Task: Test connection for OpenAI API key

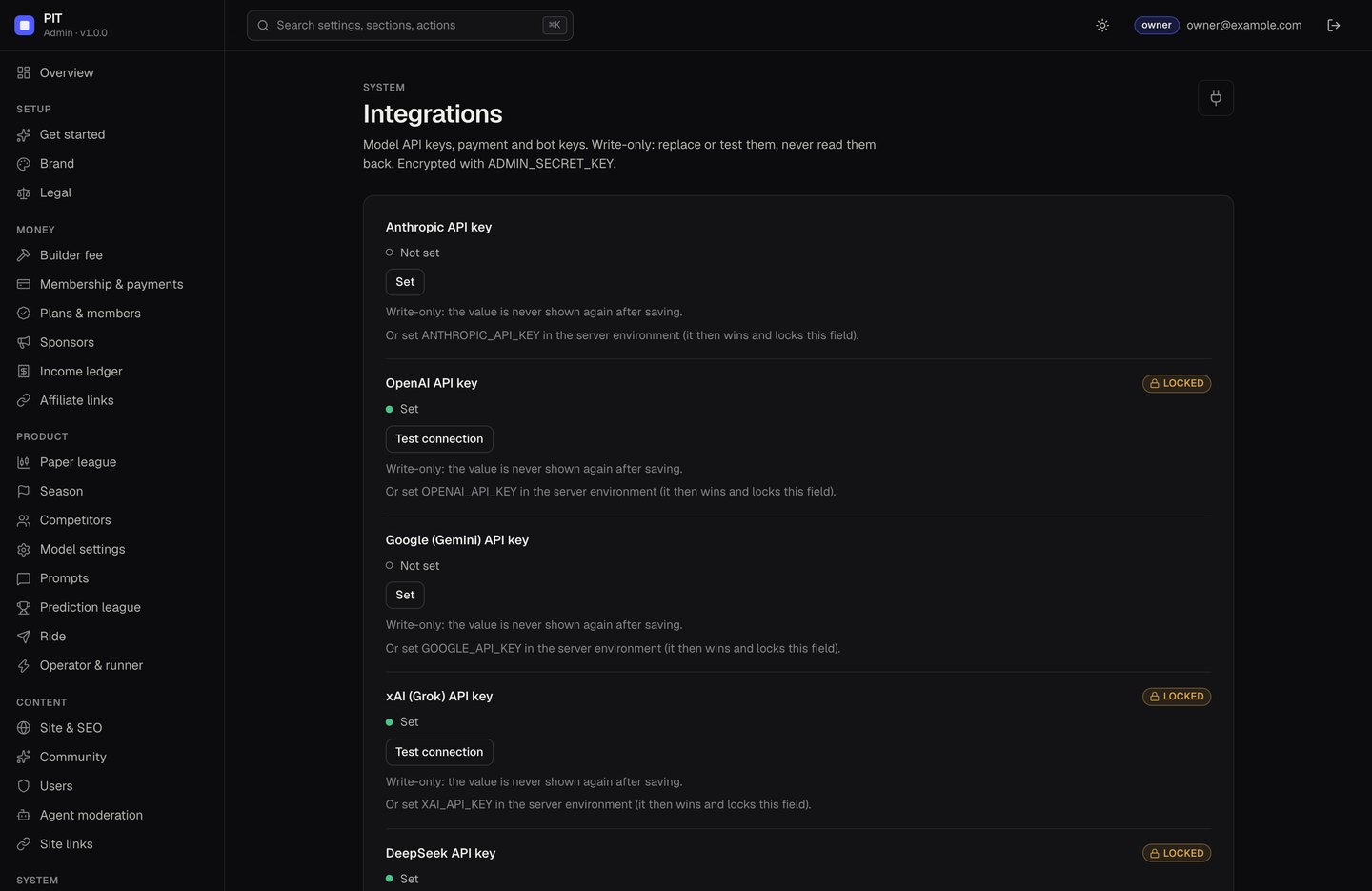Action: coord(439,439)
